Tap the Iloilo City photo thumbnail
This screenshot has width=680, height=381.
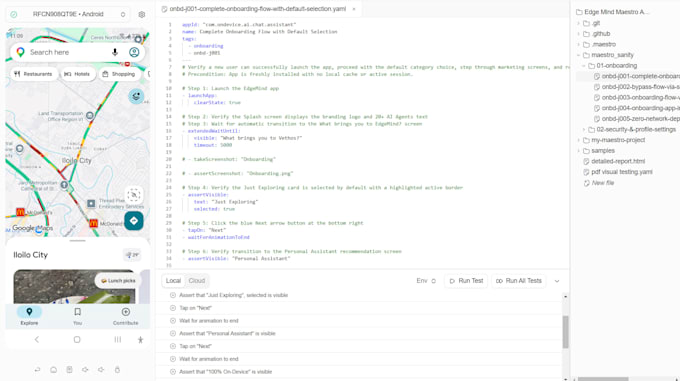[74, 287]
